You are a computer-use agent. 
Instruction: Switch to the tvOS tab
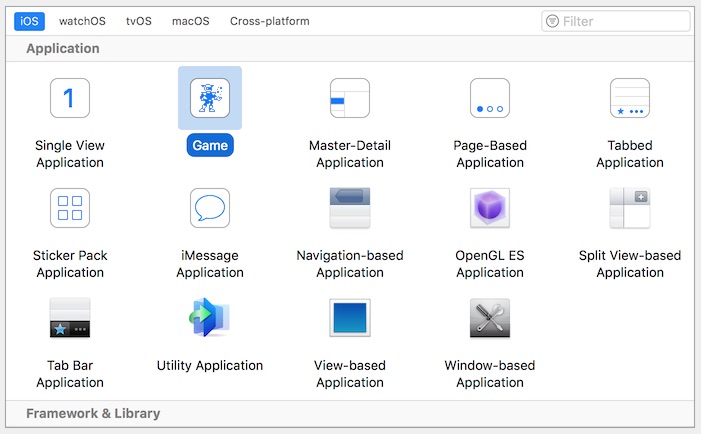pyautogui.click(x=139, y=21)
